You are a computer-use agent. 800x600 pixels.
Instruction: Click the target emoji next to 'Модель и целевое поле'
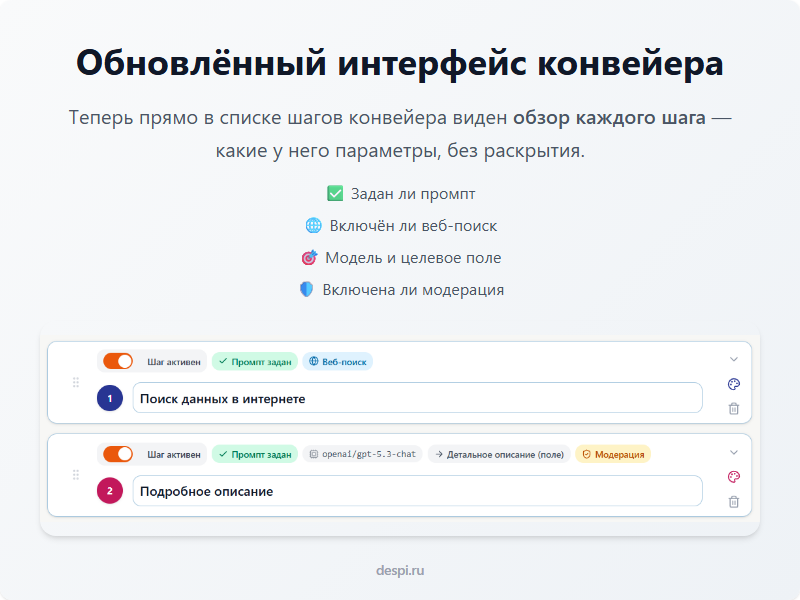tap(309, 258)
